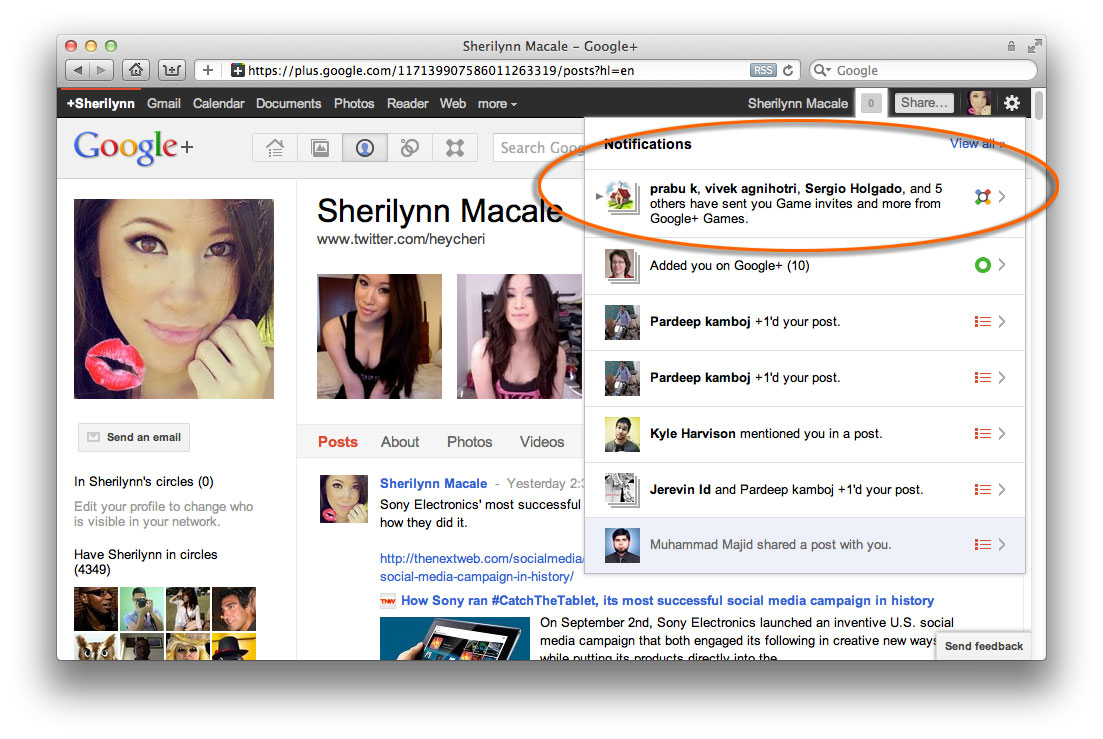Switch to the Photos profile tab
This screenshot has width=1103, height=739.
pos(469,442)
